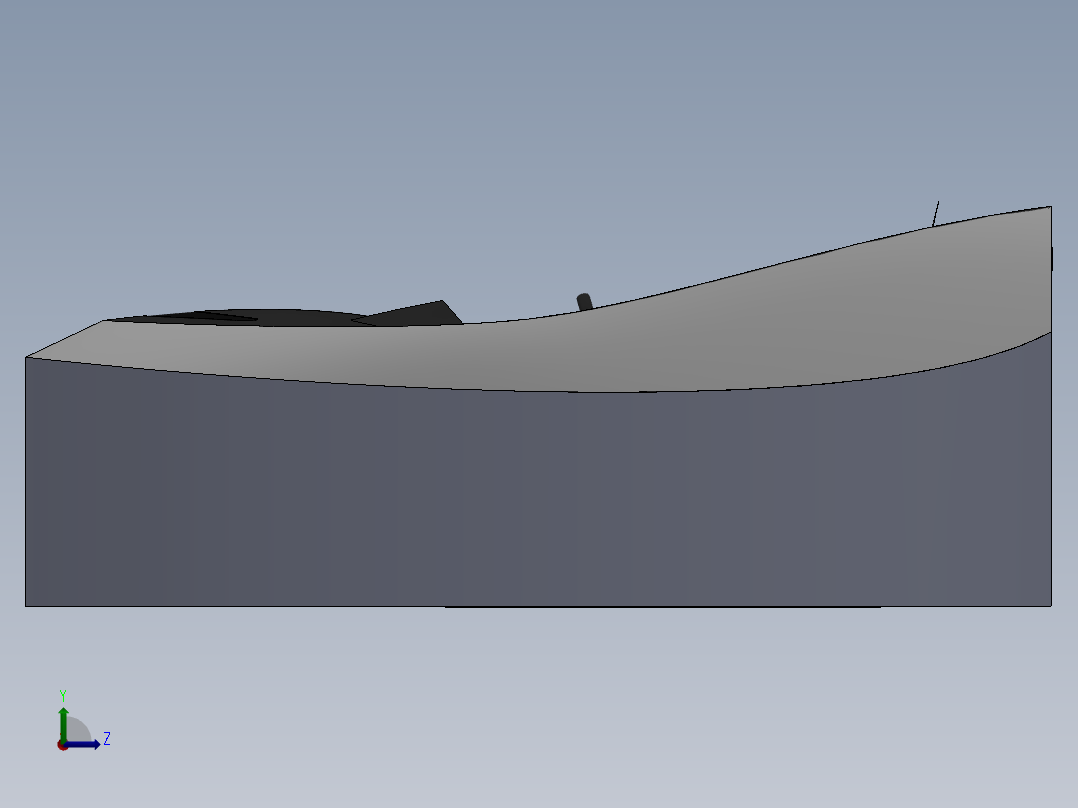Click the green Y axis of the triad
This screenshot has width=1078, height=808.
pyautogui.click(x=63, y=724)
